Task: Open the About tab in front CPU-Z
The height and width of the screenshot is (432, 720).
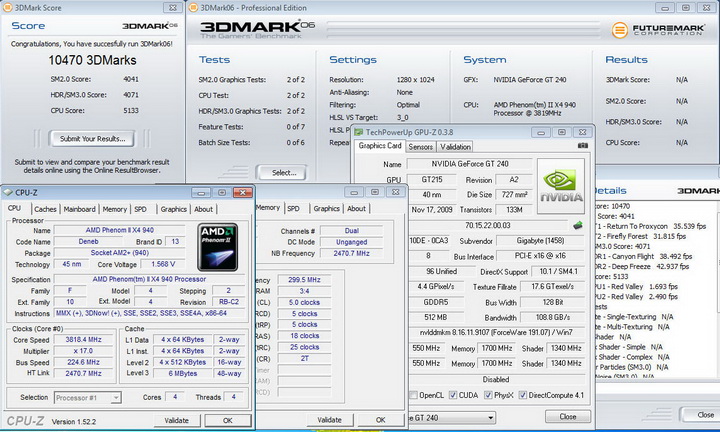Action: tap(203, 209)
